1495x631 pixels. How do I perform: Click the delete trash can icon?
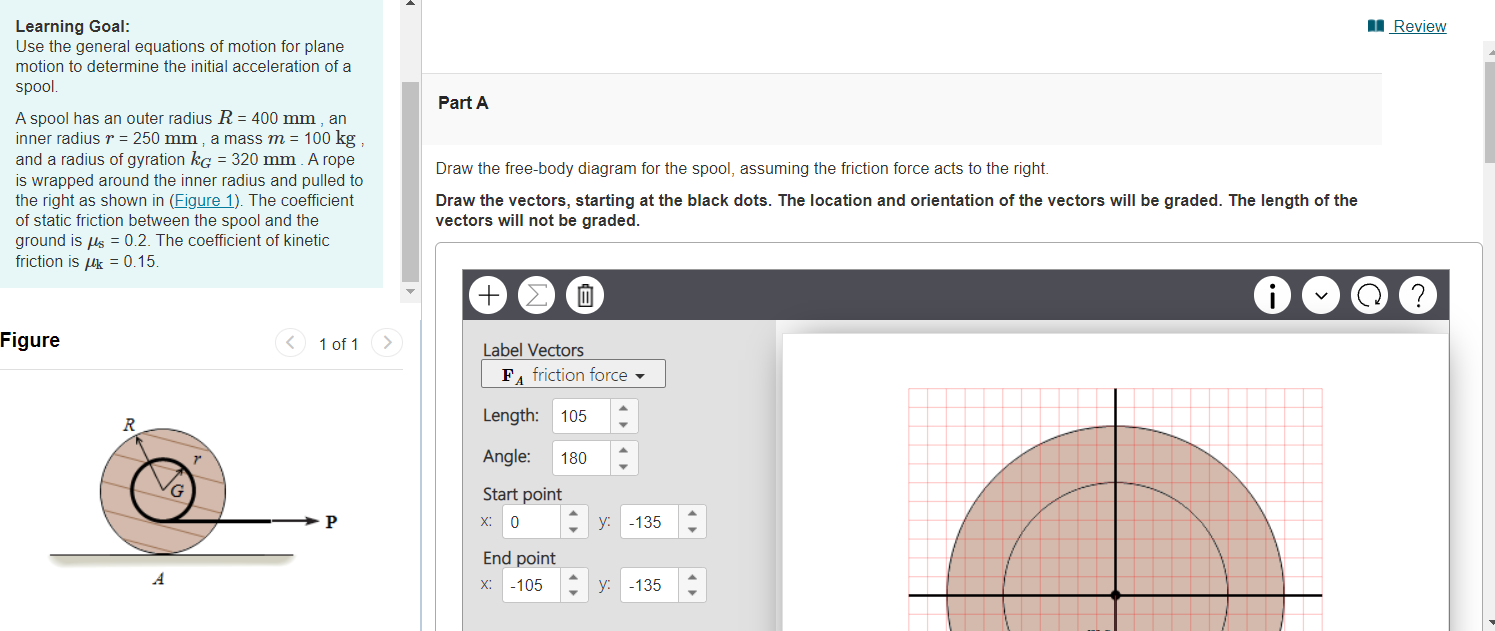(x=586, y=295)
